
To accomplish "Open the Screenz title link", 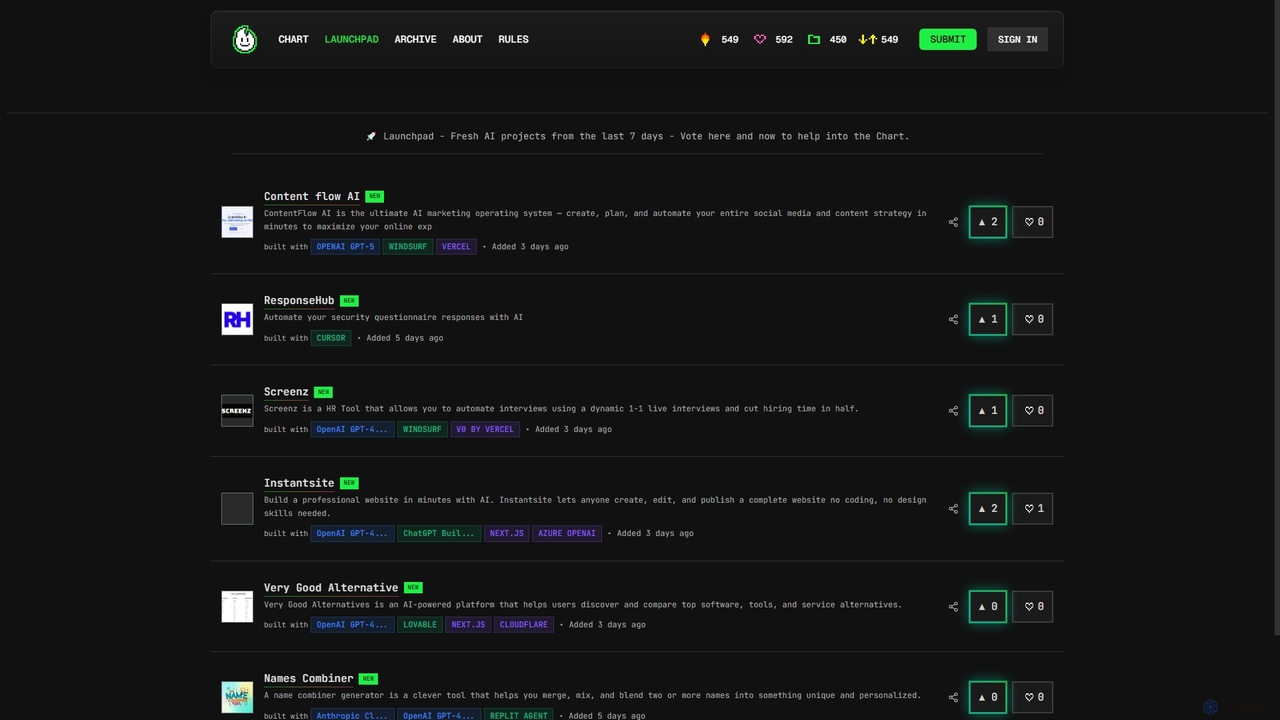I will (x=286, y=391).
